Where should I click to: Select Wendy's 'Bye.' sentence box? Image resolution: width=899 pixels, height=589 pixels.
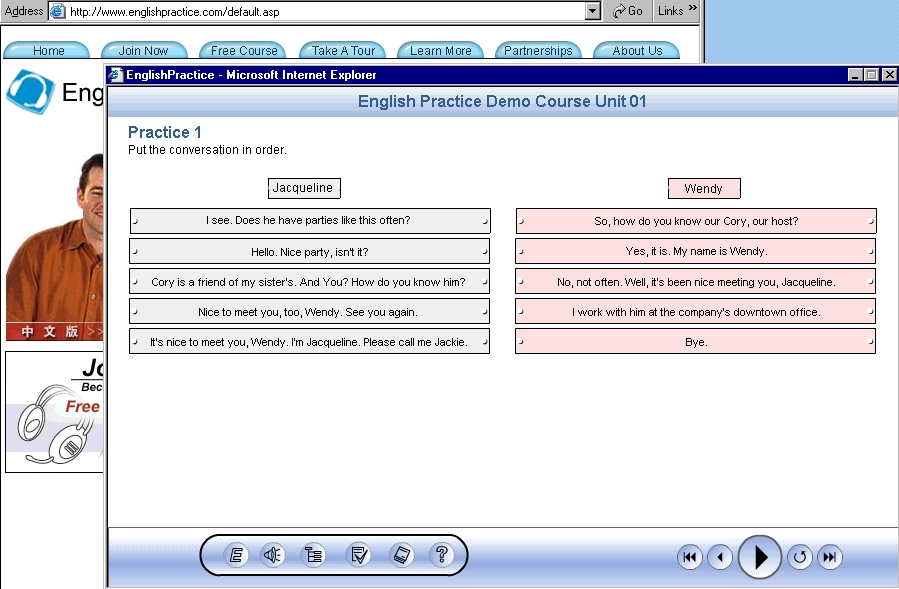696,342
